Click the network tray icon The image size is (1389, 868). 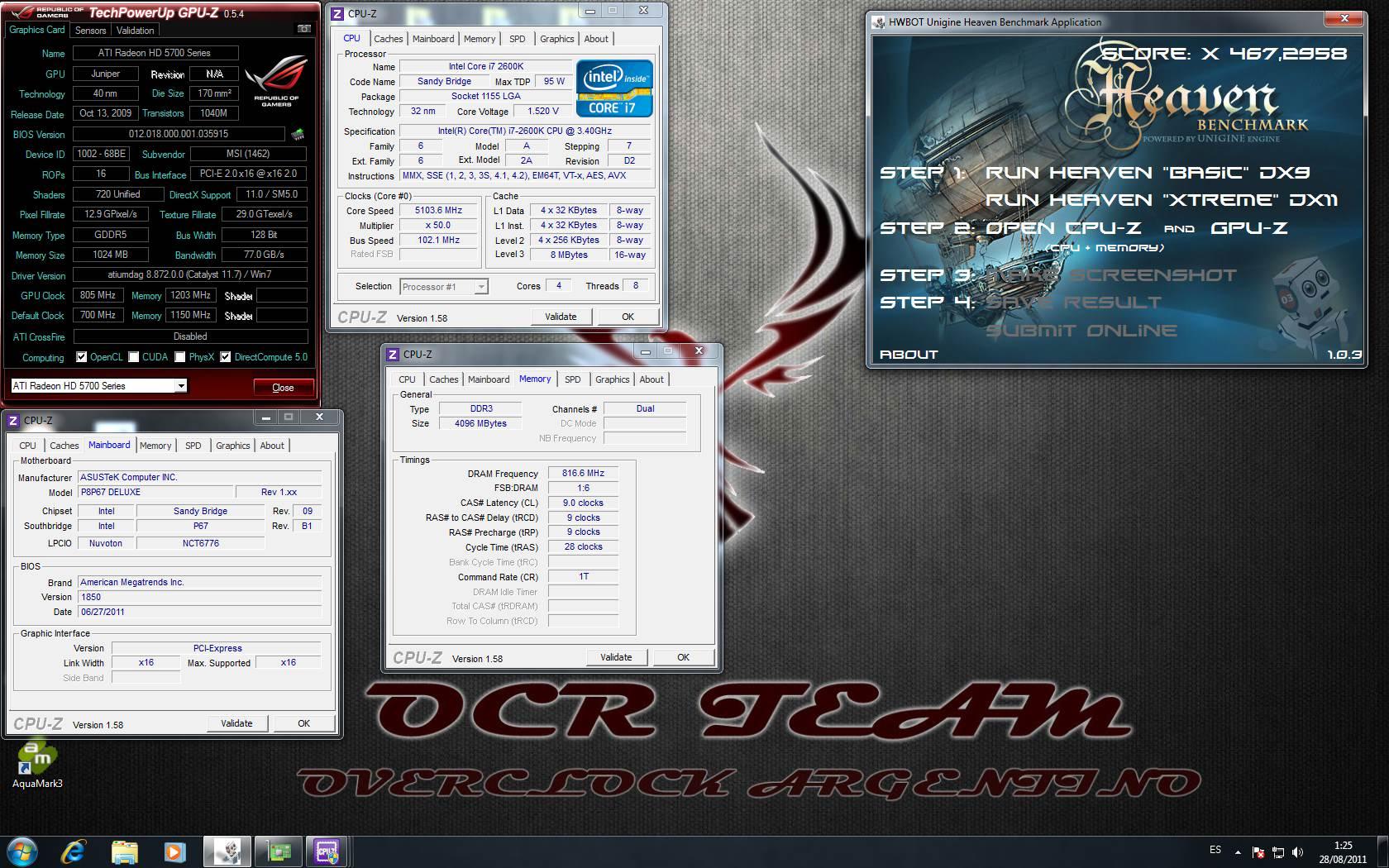tap(1278, 851)
